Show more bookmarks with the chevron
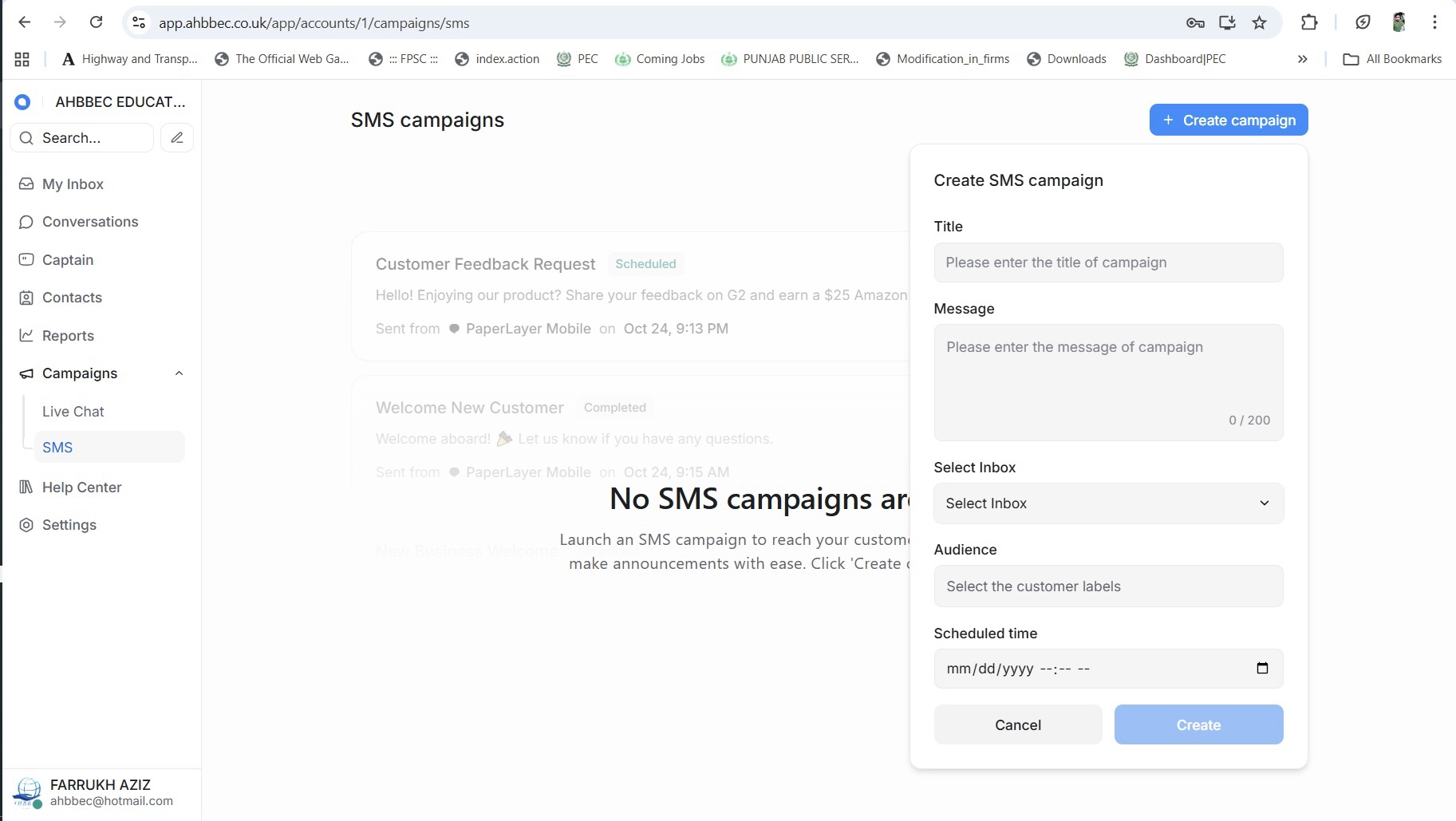The width and height of the screenshot is (1456, 821). tap(1302, 59)
